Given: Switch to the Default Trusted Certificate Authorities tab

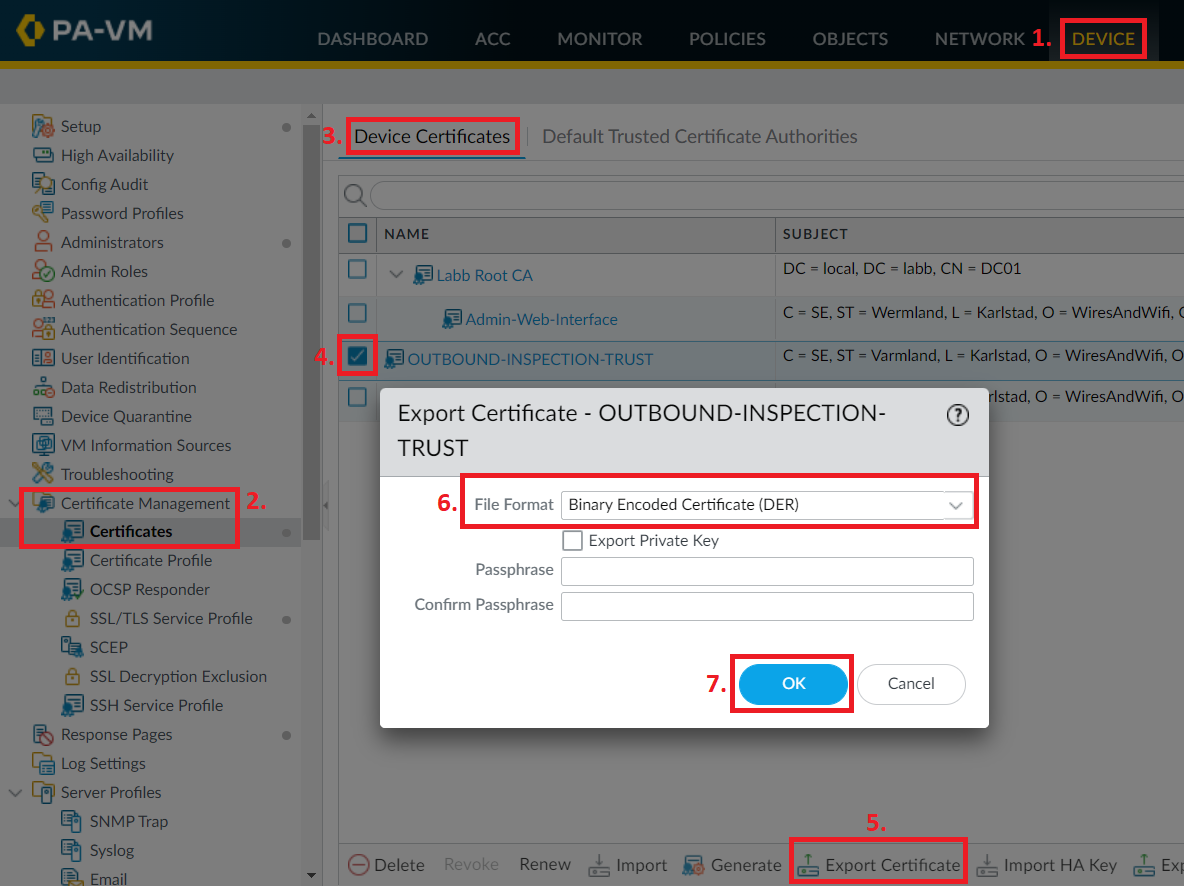Looking at the screenshot, I should [701, 135].
